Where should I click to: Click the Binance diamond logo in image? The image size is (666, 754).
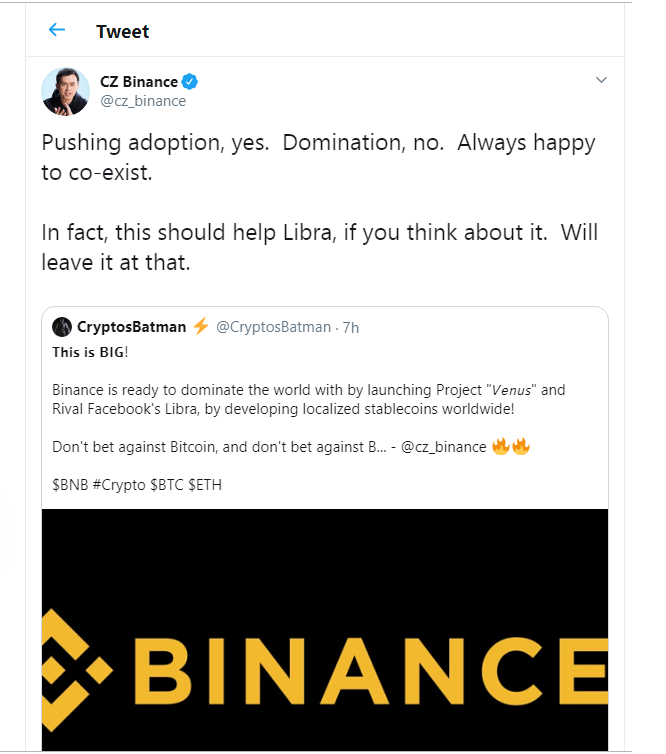tap(76, 670)
